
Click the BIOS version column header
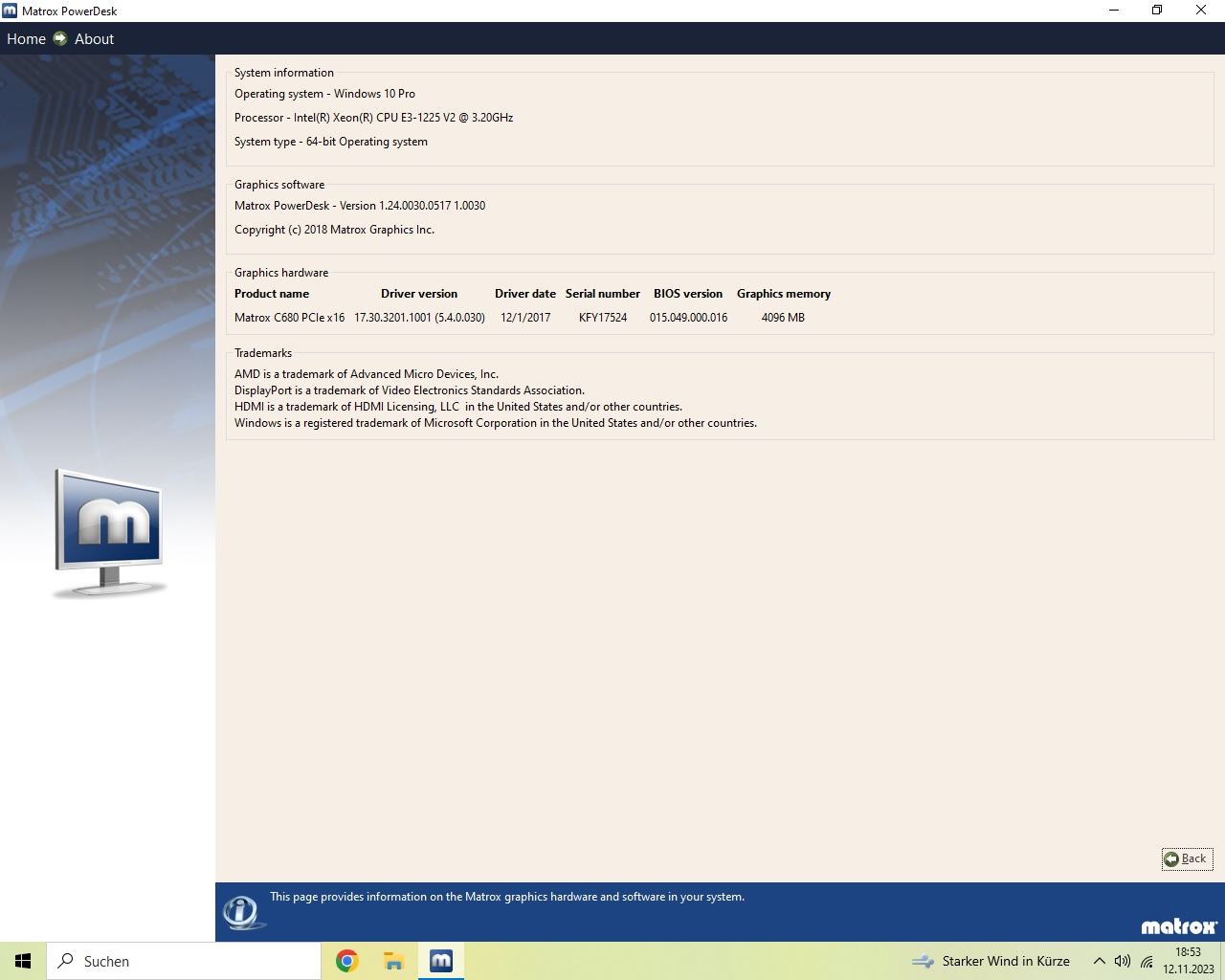point(688,294)
